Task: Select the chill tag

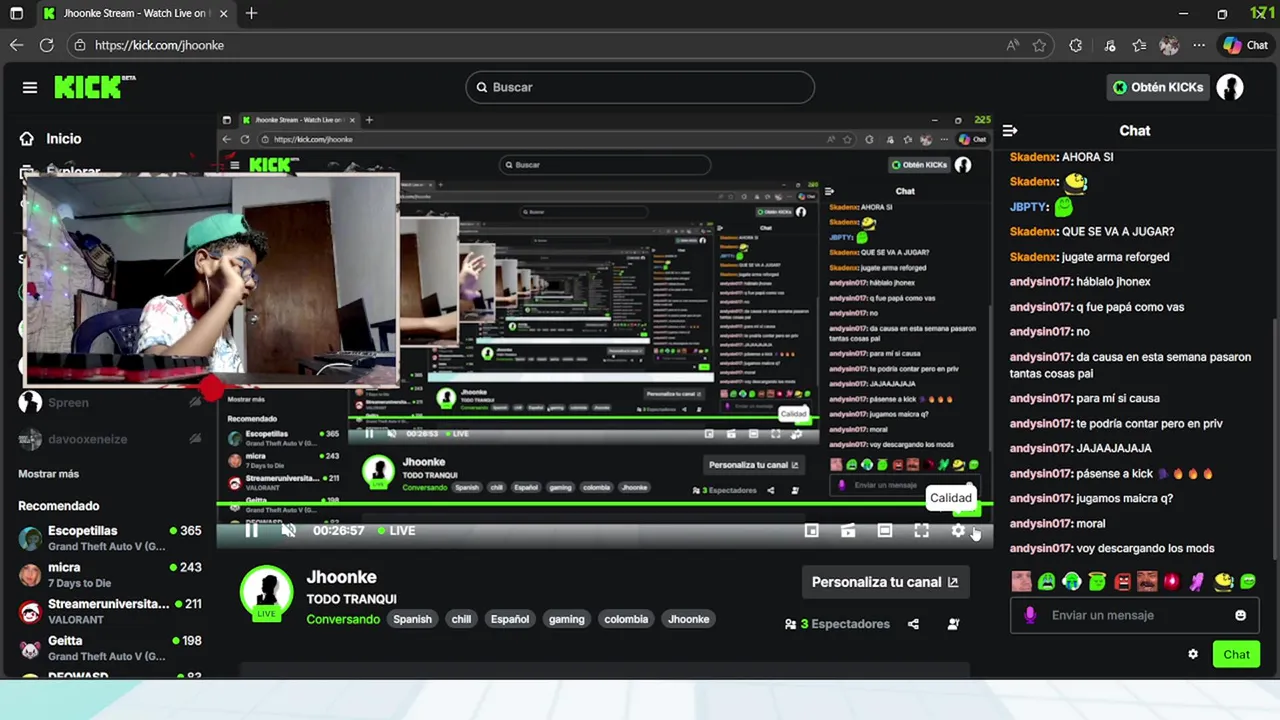Action: (461, 619)
